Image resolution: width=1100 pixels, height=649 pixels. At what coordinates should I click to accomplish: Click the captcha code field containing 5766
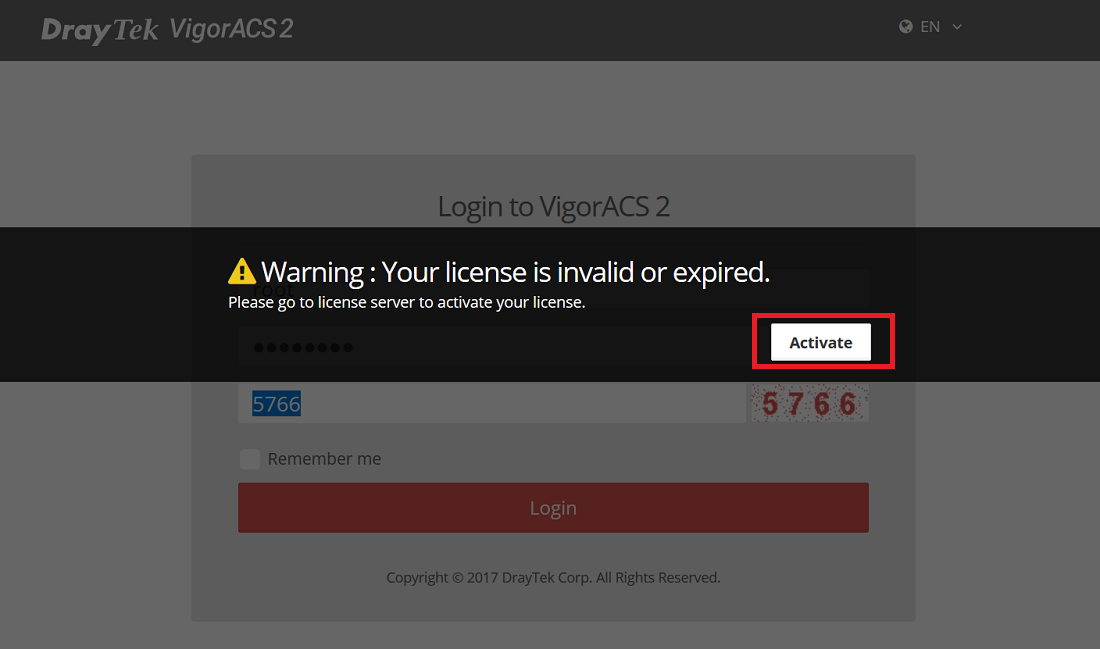click(x=491, y=403)
